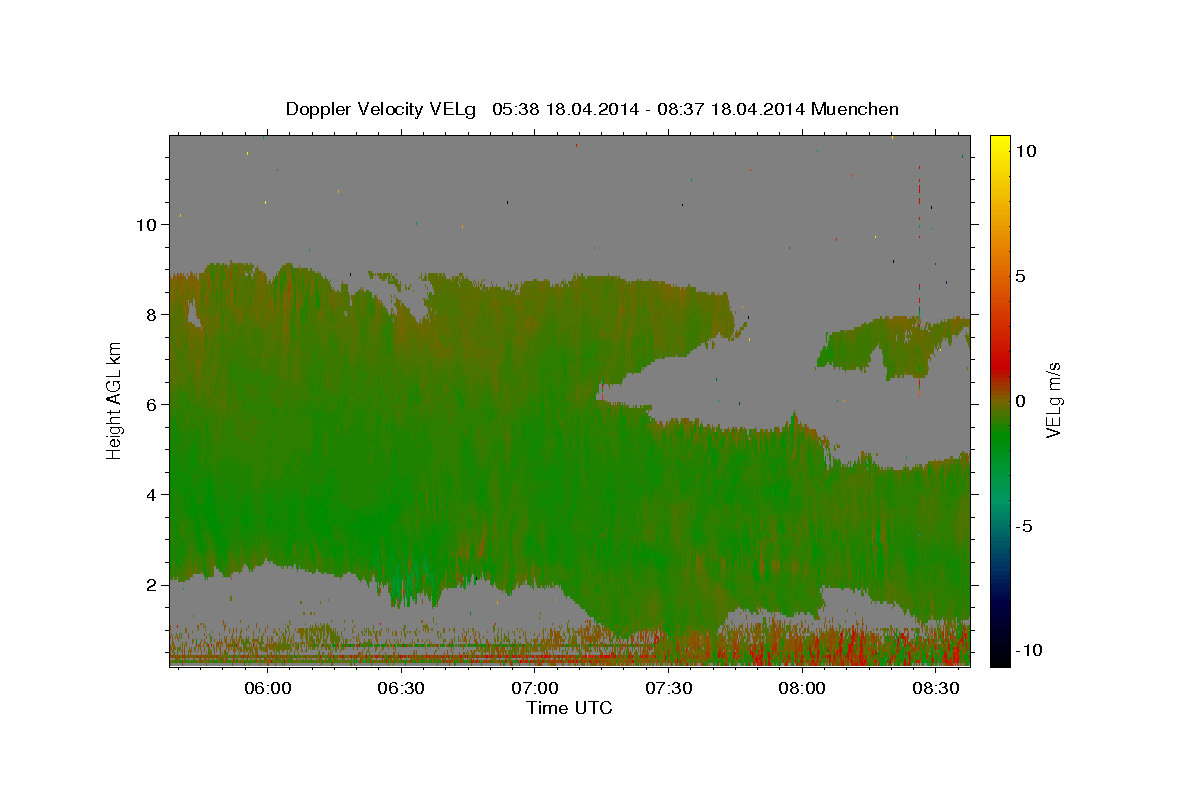The image size is (1200, 800).
Task: Click the 08:00 time tick label
Action: (802, 689)
